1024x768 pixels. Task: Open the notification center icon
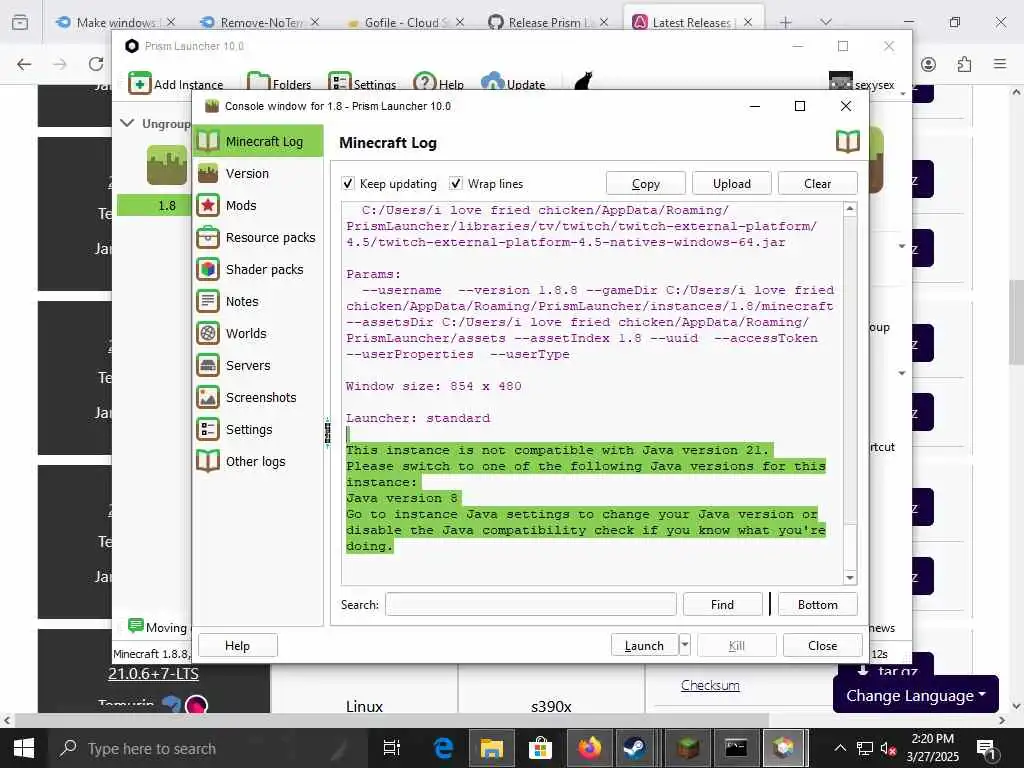coord(985,748)
